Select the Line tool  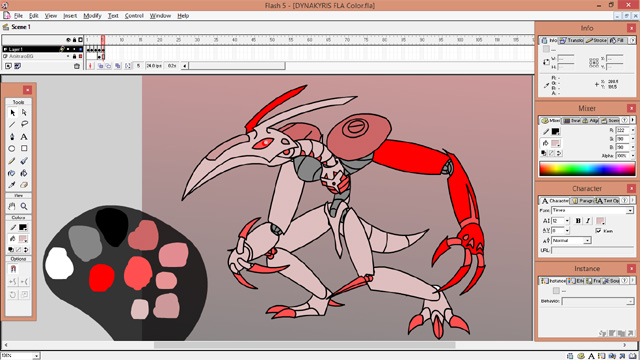(x=12, y=124)
